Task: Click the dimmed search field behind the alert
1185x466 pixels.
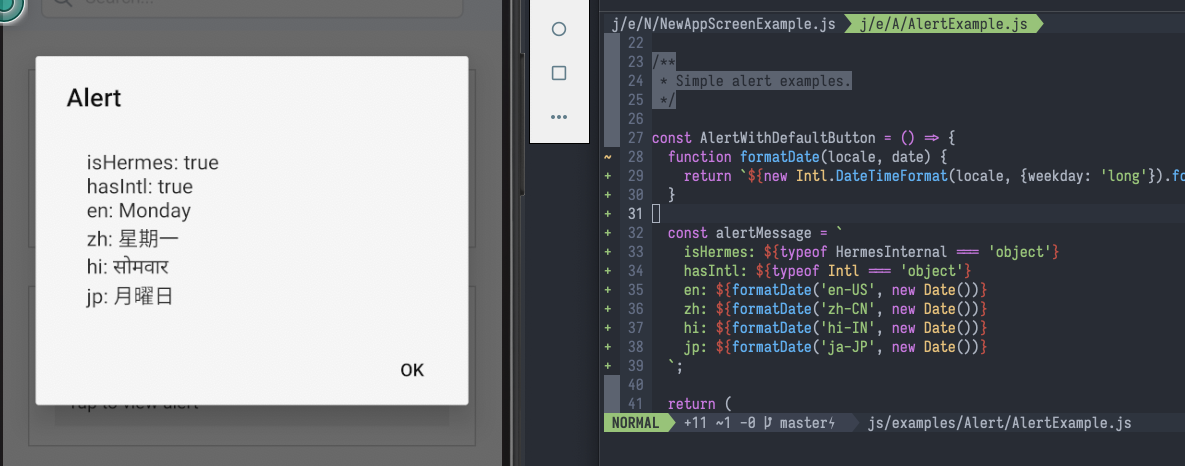Action: click(x=252, y=6)
